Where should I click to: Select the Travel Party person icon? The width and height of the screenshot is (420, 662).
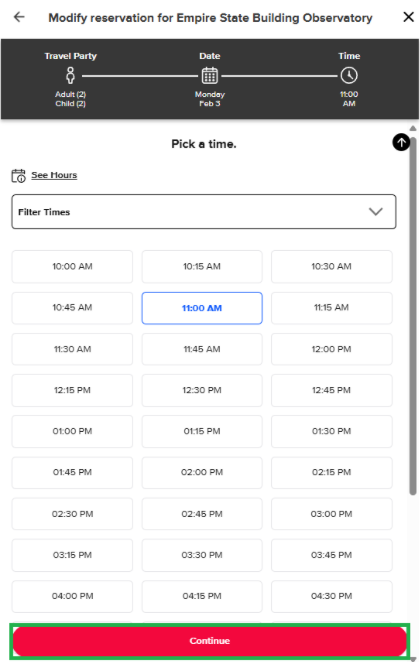pos(70,75)
